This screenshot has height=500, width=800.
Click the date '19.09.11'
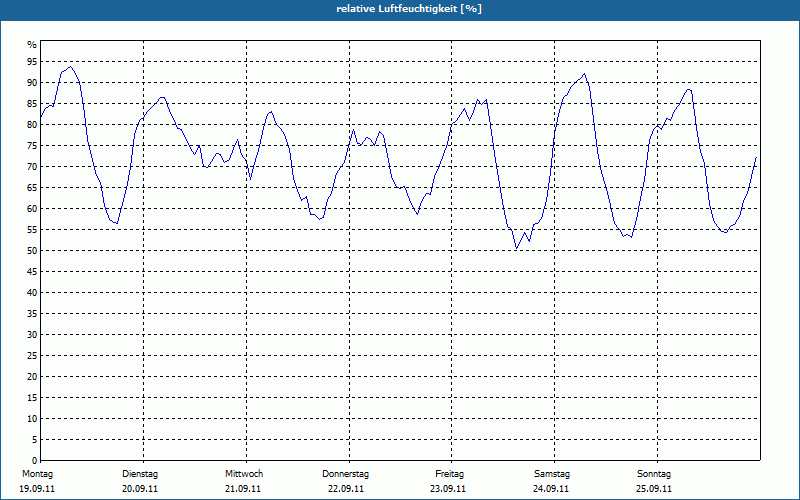(x=37, y=489)
